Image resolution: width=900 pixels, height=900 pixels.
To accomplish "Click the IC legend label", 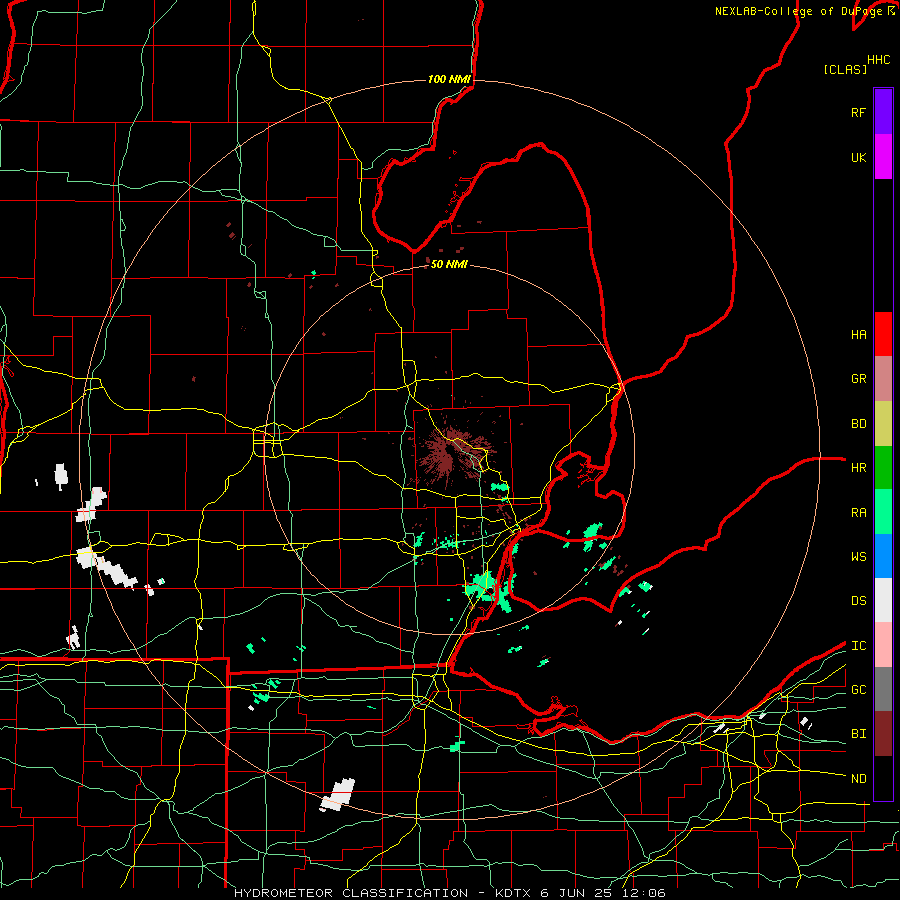I will [x=858, y=646].
